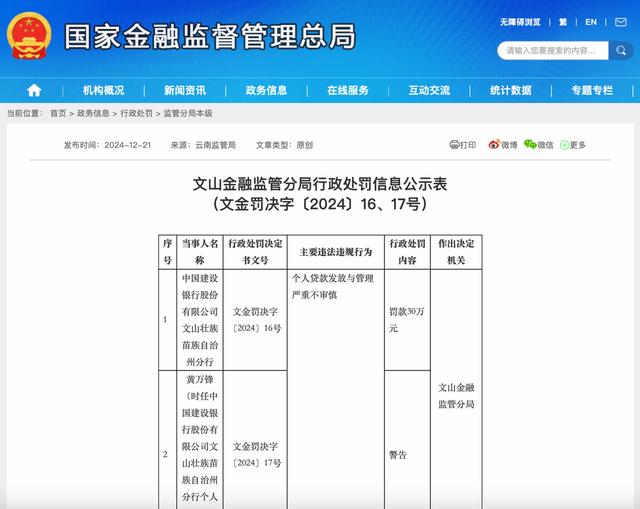Click the print icon 打印
The image size is (640, 509).
click(462, 144)
